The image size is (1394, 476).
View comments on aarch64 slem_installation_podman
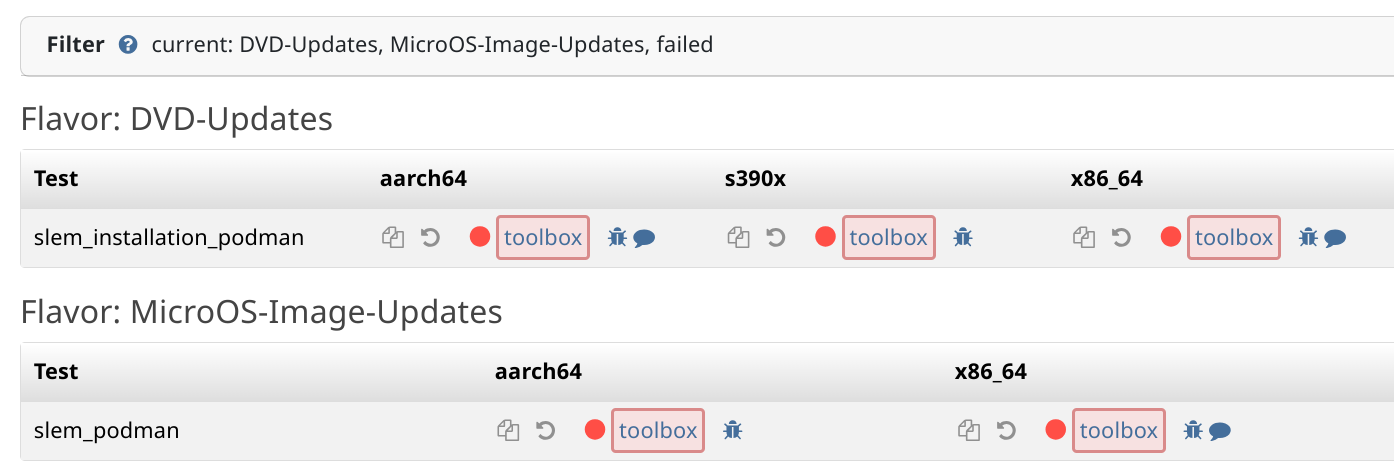[644, 239]
